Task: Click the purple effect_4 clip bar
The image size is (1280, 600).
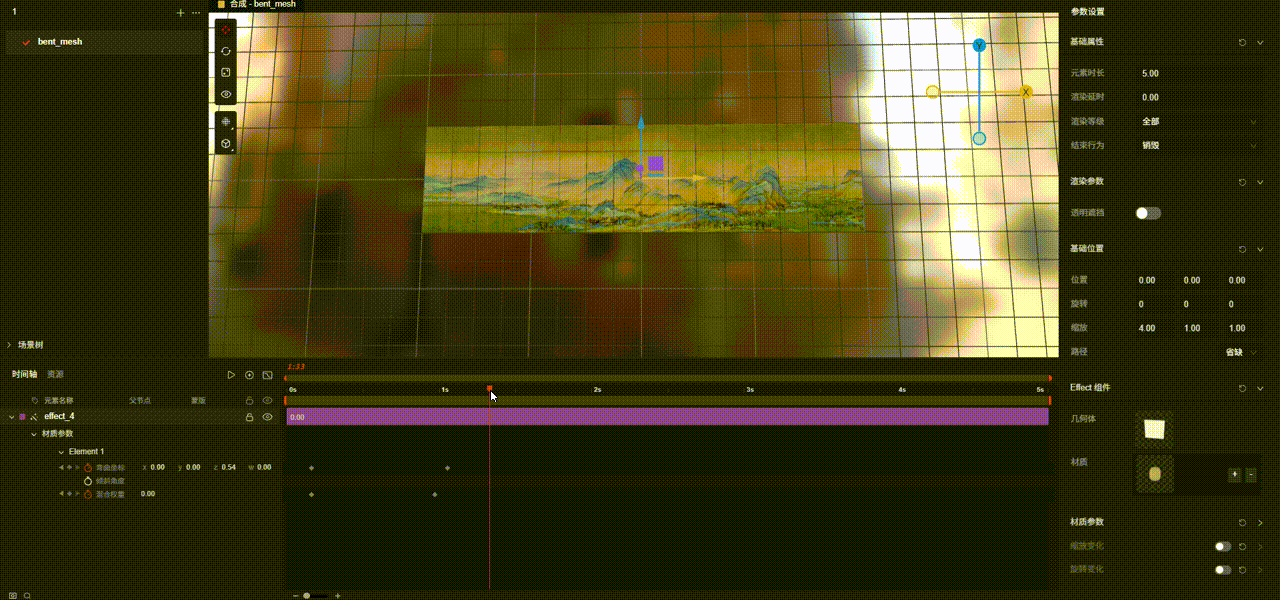Action: coord(667,417)
